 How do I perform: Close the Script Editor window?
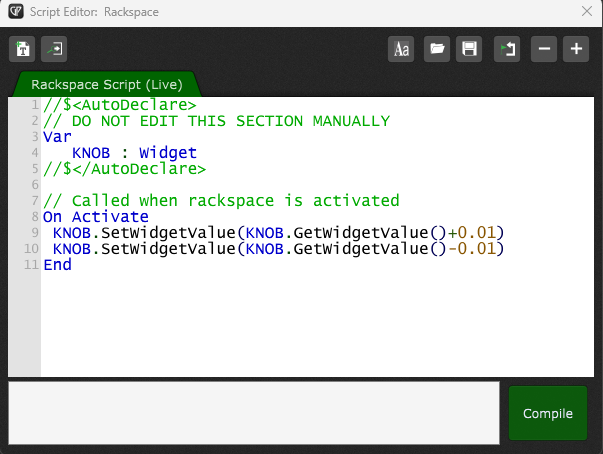(586, 12)
